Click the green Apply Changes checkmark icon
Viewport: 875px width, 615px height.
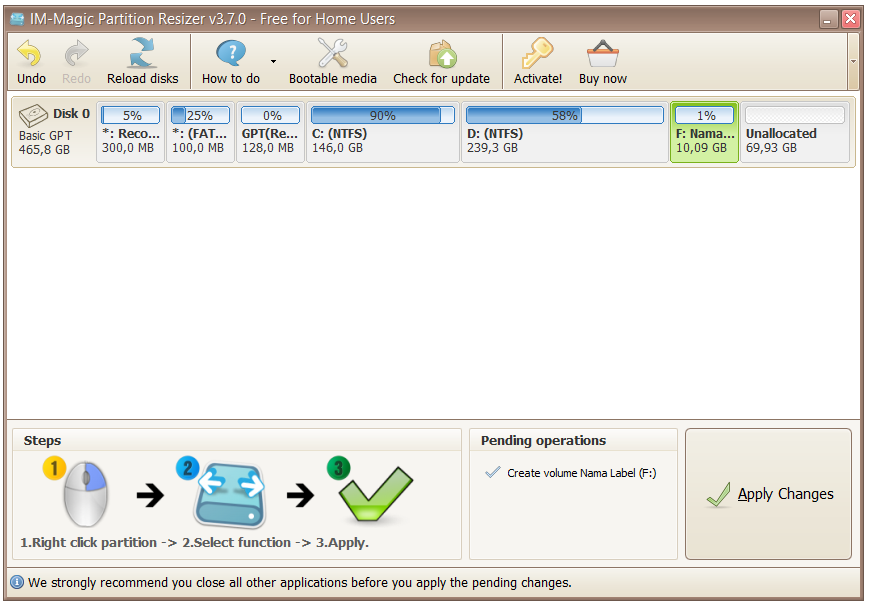720,494
